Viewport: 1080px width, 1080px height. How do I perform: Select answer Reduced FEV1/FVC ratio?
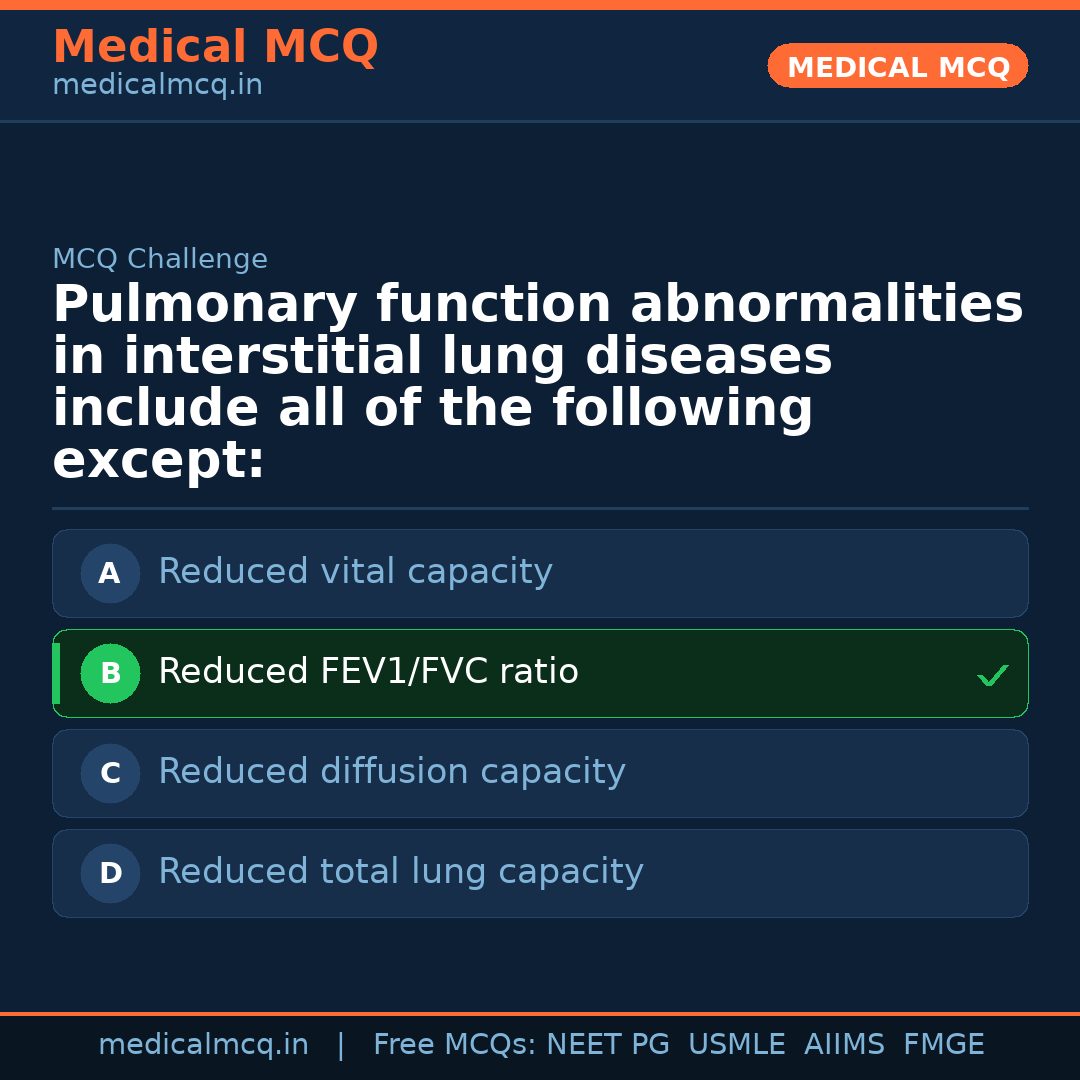tap(368, 672)
